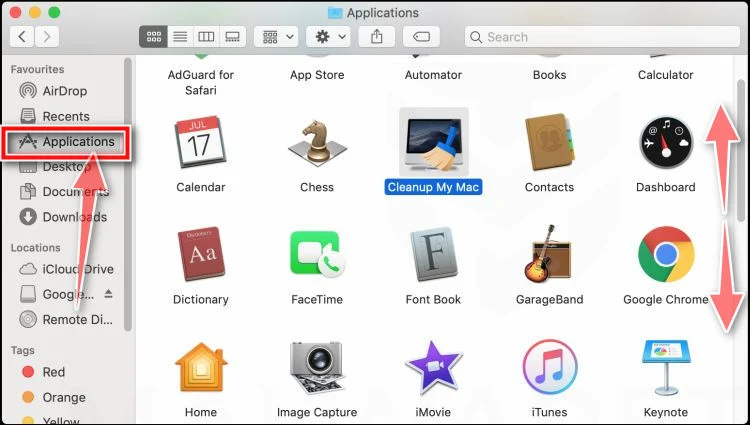Click the Search field

coord(602,37)
